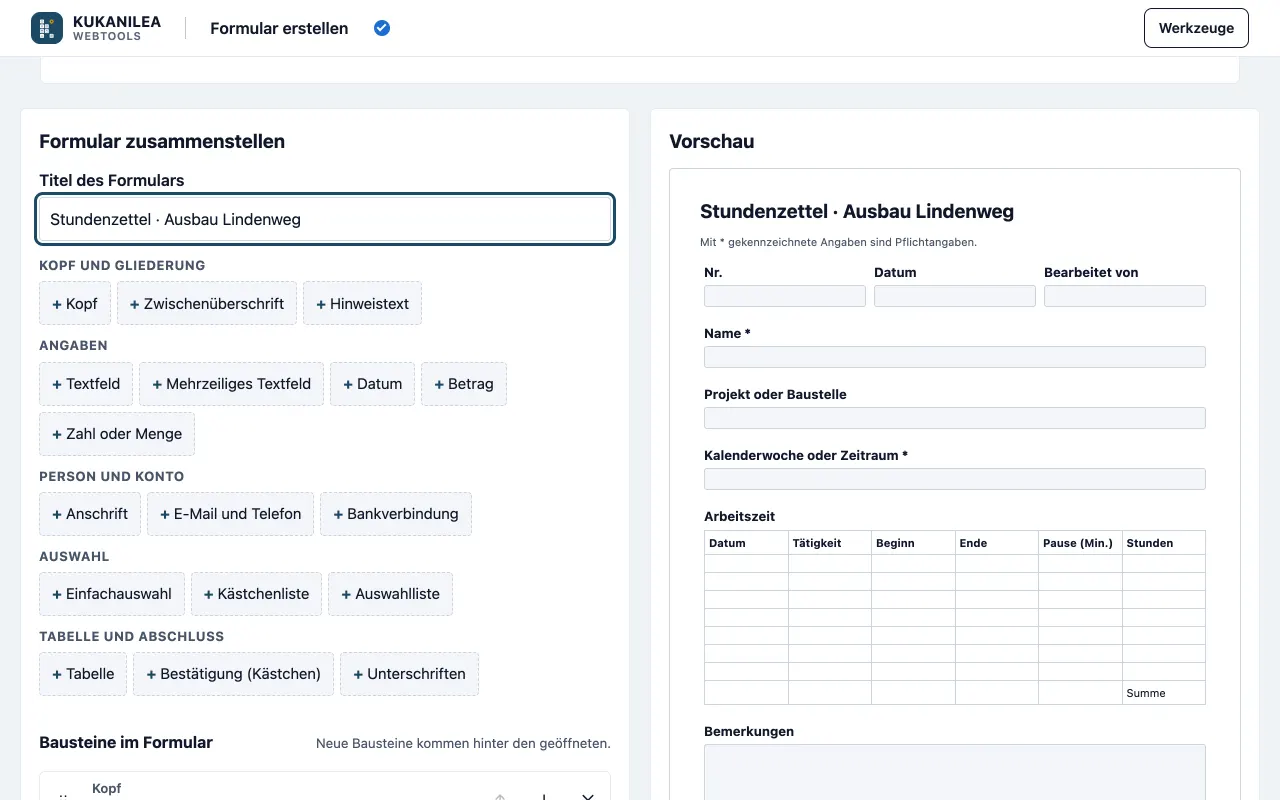Add a Betrag field block
The height and width of the screenshot is (800, 1280).
point(464,384)
